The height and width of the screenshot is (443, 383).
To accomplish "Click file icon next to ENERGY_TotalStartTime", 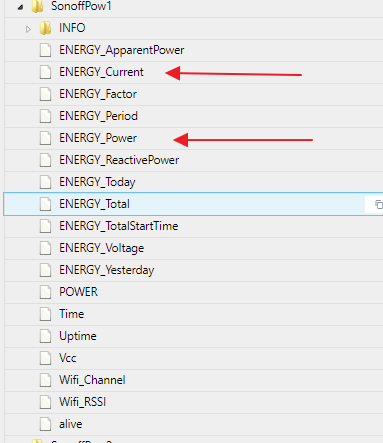I will pos(45,226).
